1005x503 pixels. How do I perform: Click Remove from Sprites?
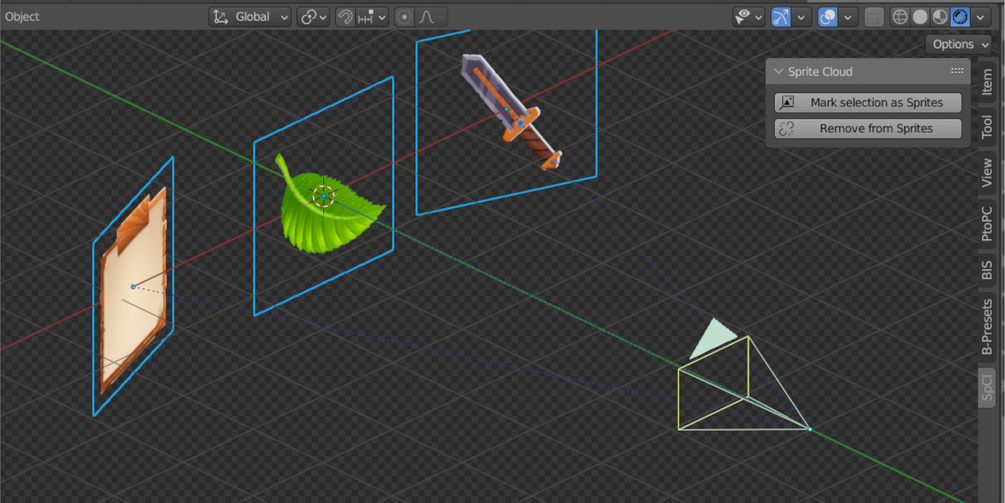pyautogui.click(x=868, y=129)
